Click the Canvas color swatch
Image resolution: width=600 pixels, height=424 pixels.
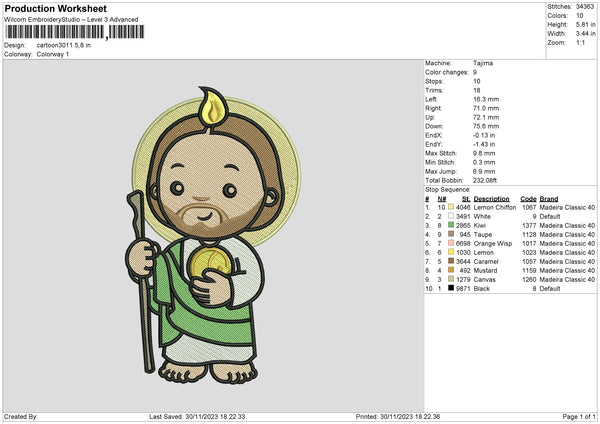[451, 279]
